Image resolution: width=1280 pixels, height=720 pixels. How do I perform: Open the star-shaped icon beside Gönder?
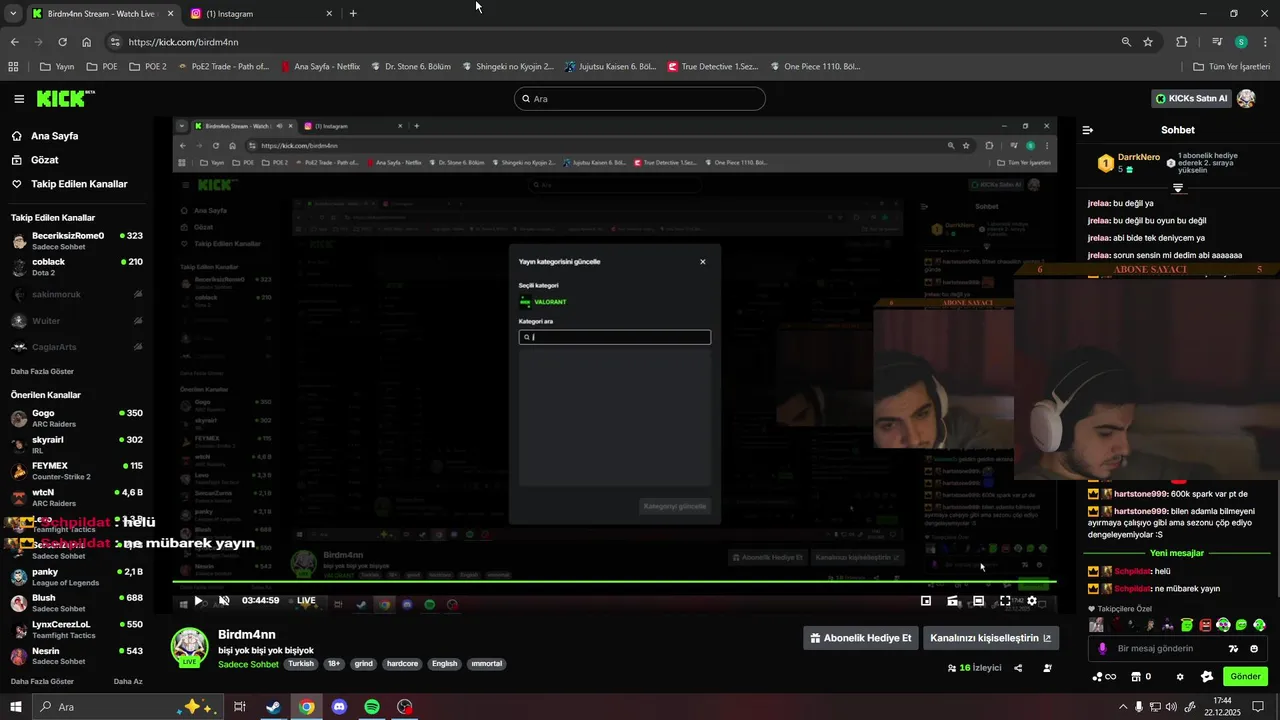coord(1207,677)
